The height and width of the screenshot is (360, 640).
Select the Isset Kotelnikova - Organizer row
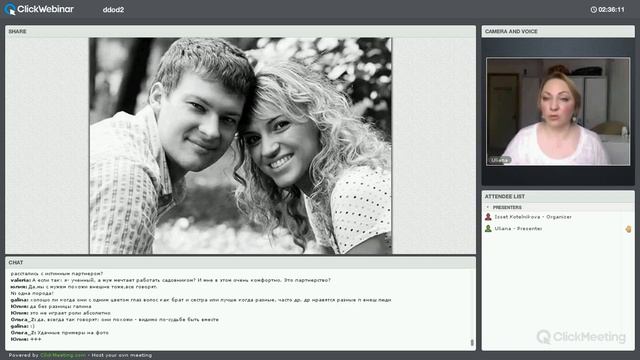(x=558, y=217)
